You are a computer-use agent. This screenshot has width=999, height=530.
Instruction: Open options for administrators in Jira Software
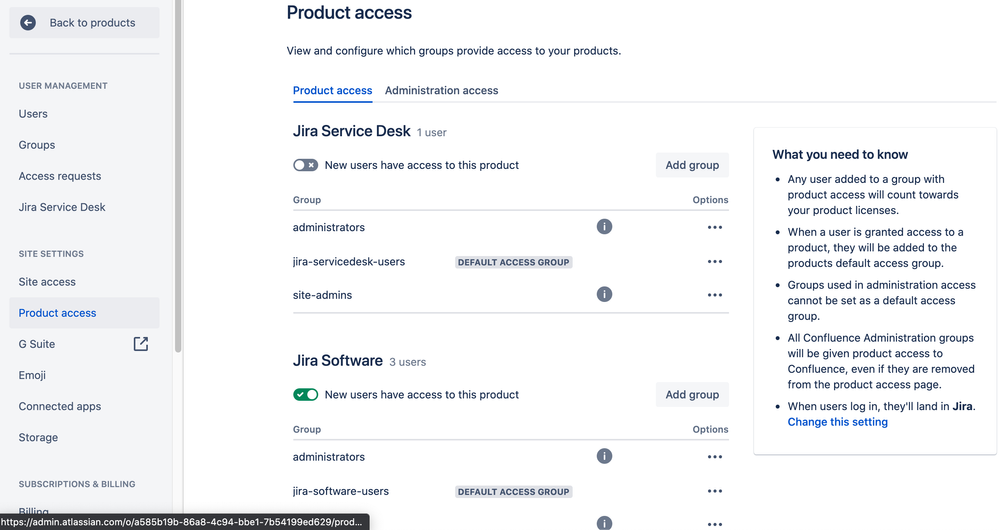click(715, 457)
